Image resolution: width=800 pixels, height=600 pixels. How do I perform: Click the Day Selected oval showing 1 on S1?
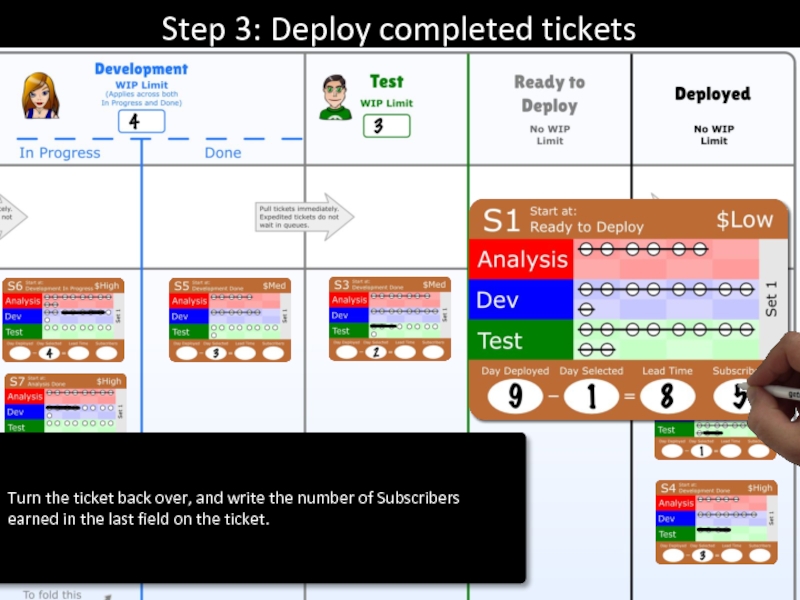(591, 396)
